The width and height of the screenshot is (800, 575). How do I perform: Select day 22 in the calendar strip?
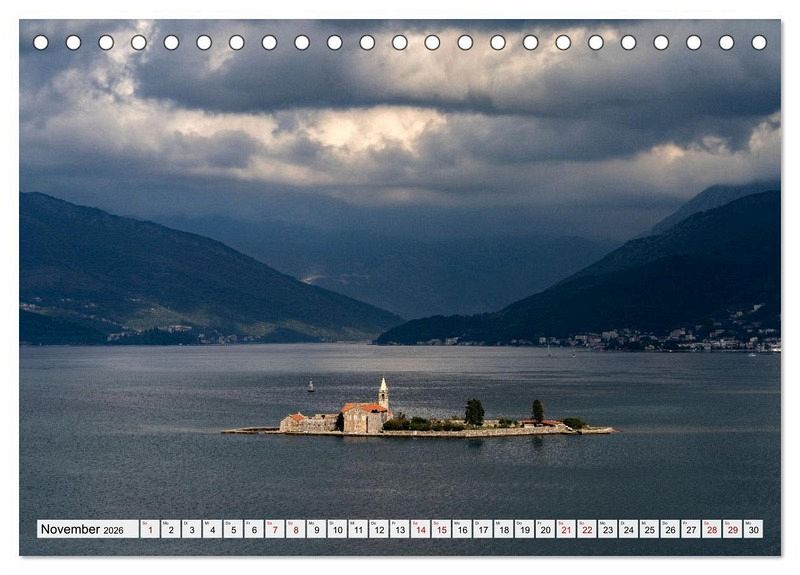coord(587,529)
